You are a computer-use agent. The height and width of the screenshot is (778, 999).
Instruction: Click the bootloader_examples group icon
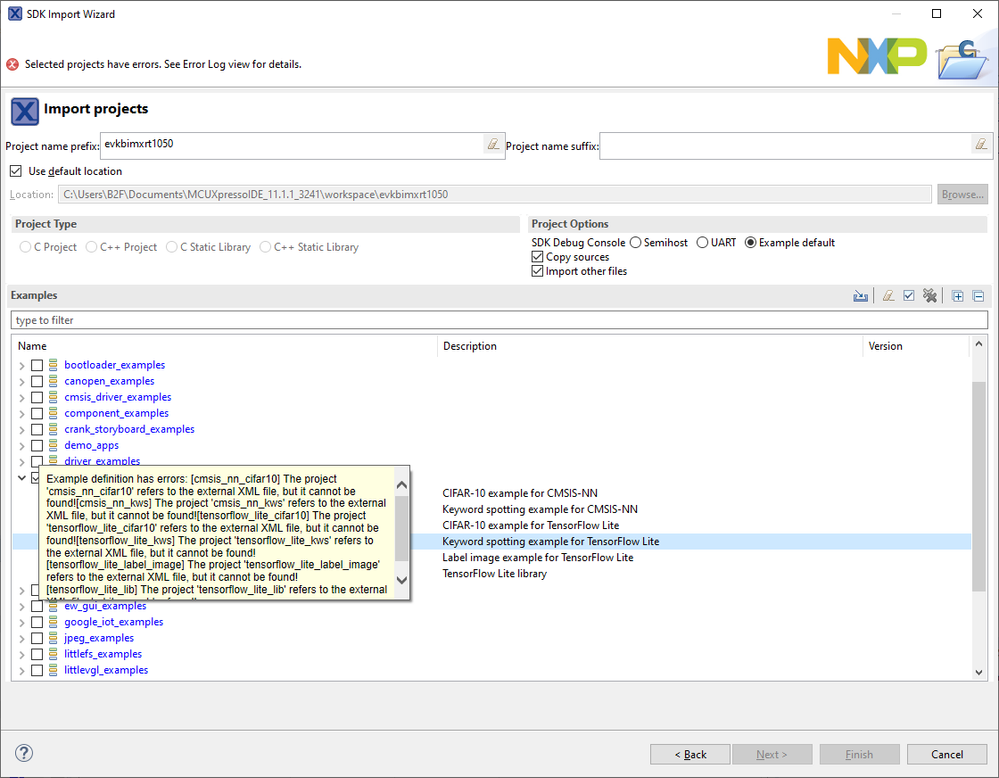pos(53,365)
